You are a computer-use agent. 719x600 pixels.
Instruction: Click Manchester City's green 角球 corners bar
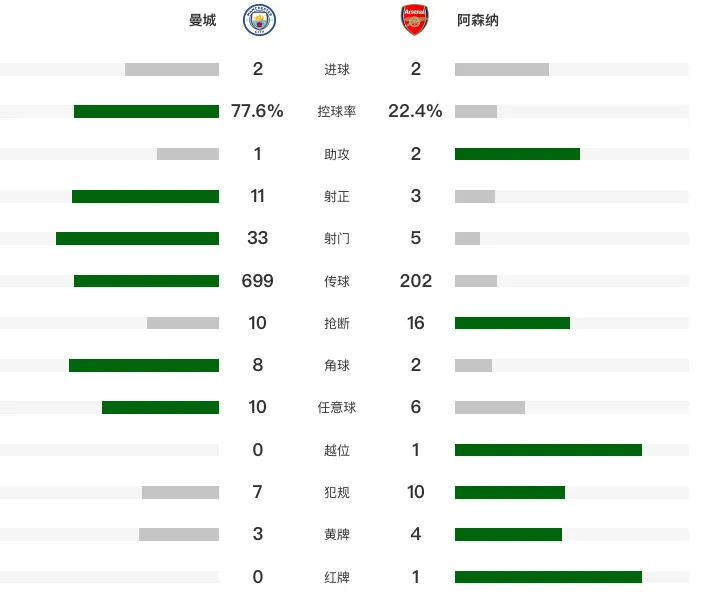pyautogui.click(x=144, y=366)
